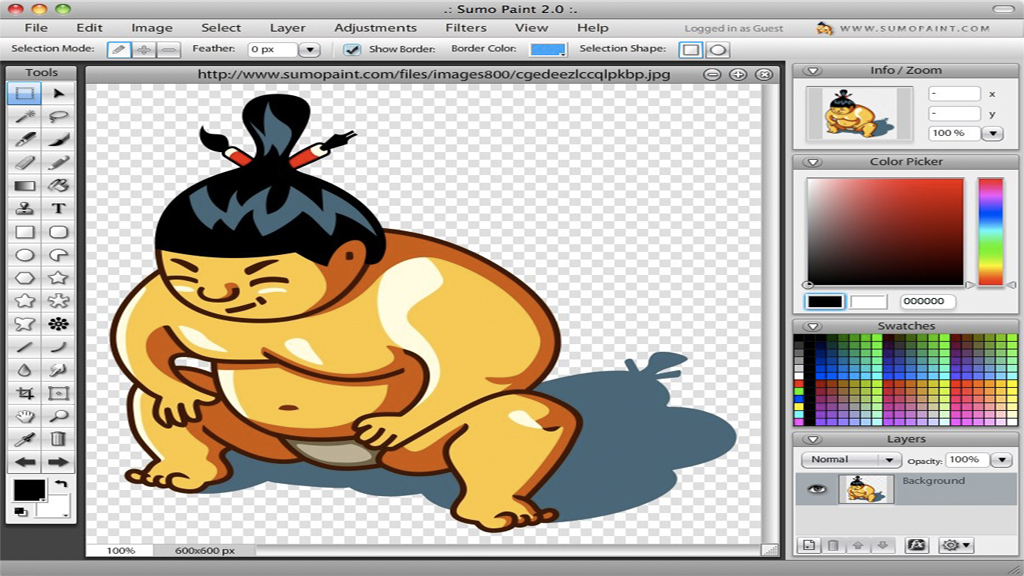The image size is (1024, 576).
Task: Pick the Text tool from the toolbar
Action: click(x=59, y=208)
